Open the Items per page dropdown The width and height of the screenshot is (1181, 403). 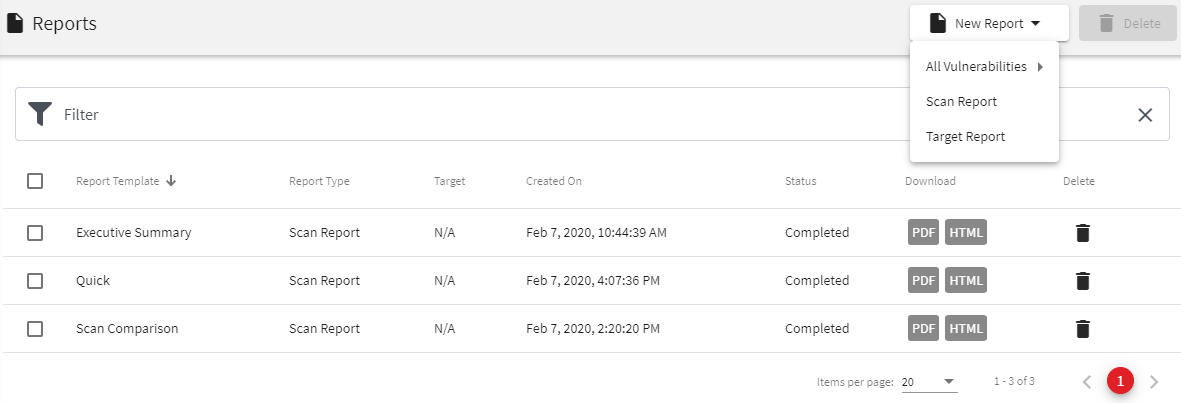(x=929, y=381)
